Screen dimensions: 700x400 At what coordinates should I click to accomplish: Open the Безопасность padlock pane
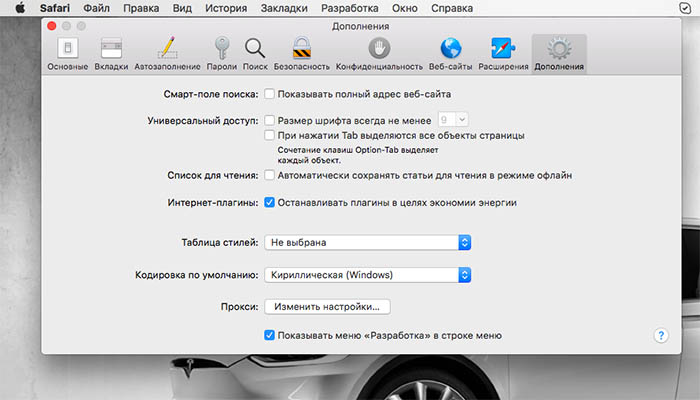point(301,54)
